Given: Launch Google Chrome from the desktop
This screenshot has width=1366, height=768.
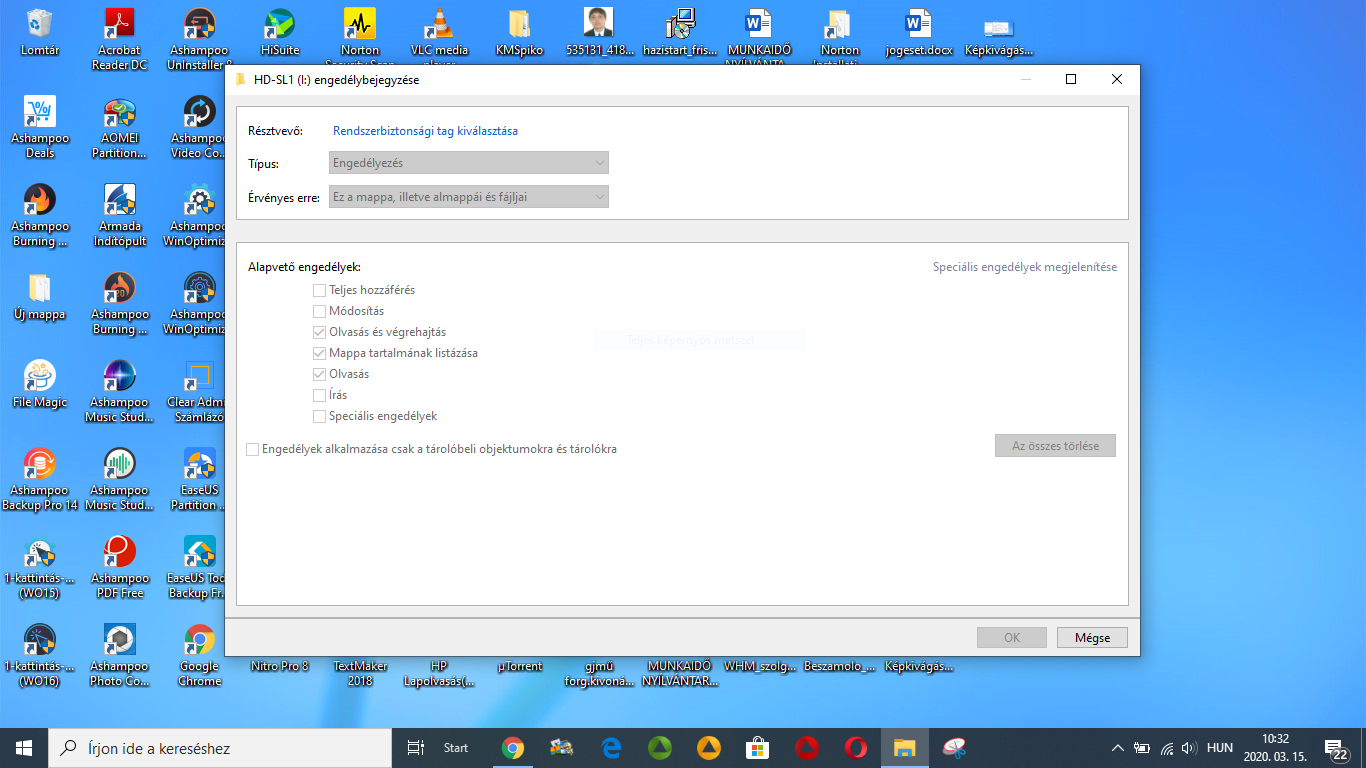Looking at the screenshot, I should (200, 655).
